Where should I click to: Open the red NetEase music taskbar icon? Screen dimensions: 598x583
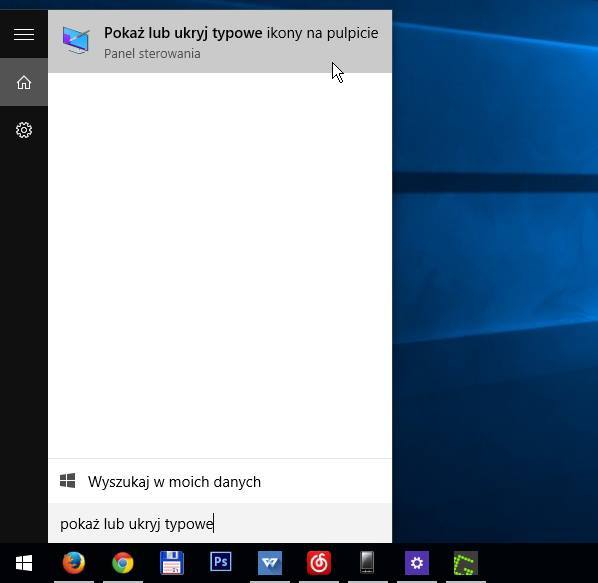pyautogui.click(x=319, y=563)
